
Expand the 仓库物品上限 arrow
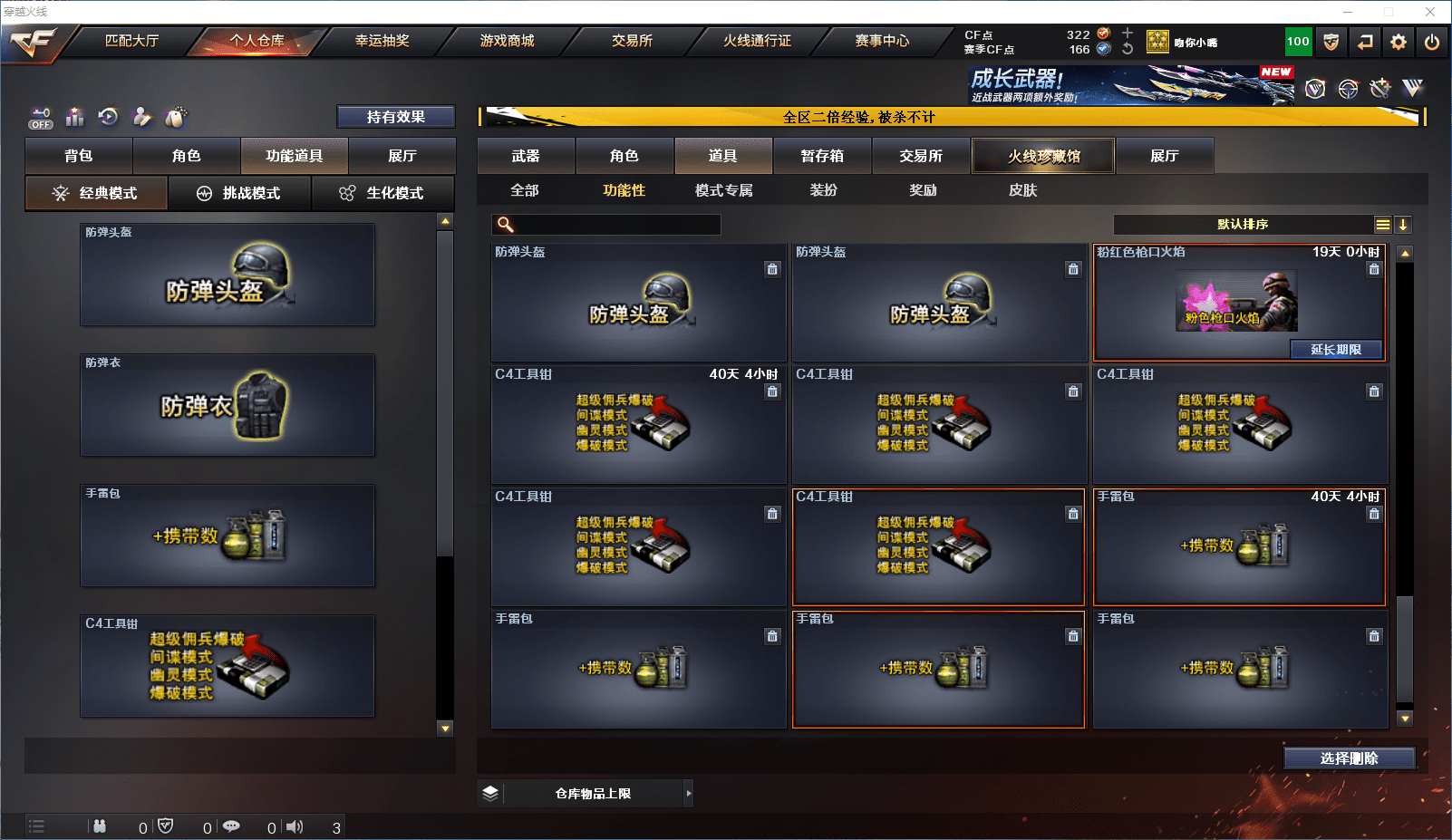click(689, 794)
